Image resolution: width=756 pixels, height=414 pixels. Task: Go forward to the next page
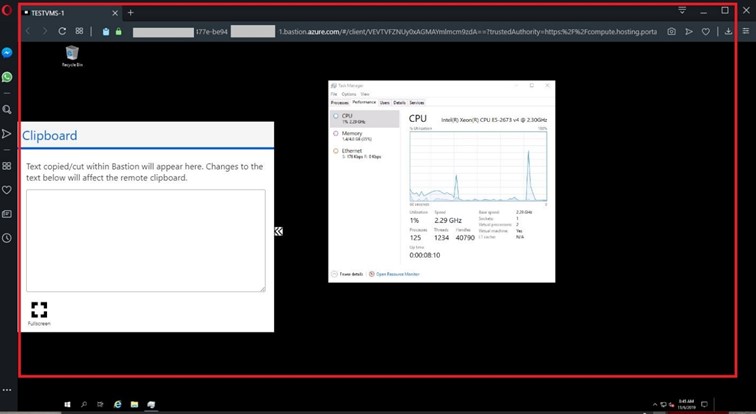45,31
